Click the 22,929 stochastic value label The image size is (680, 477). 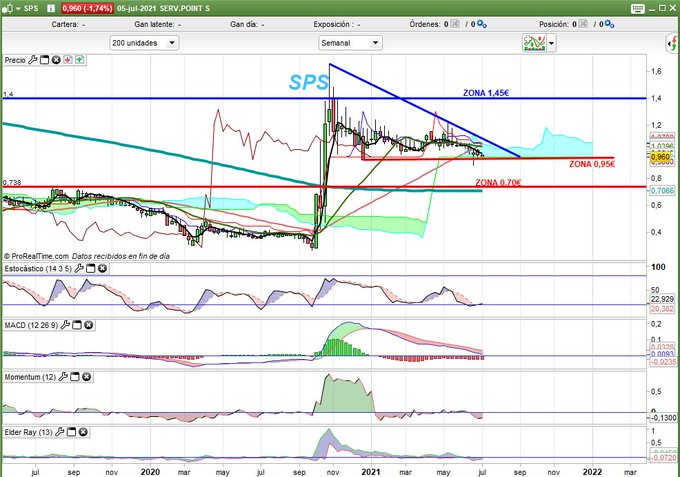coord(662,299)
